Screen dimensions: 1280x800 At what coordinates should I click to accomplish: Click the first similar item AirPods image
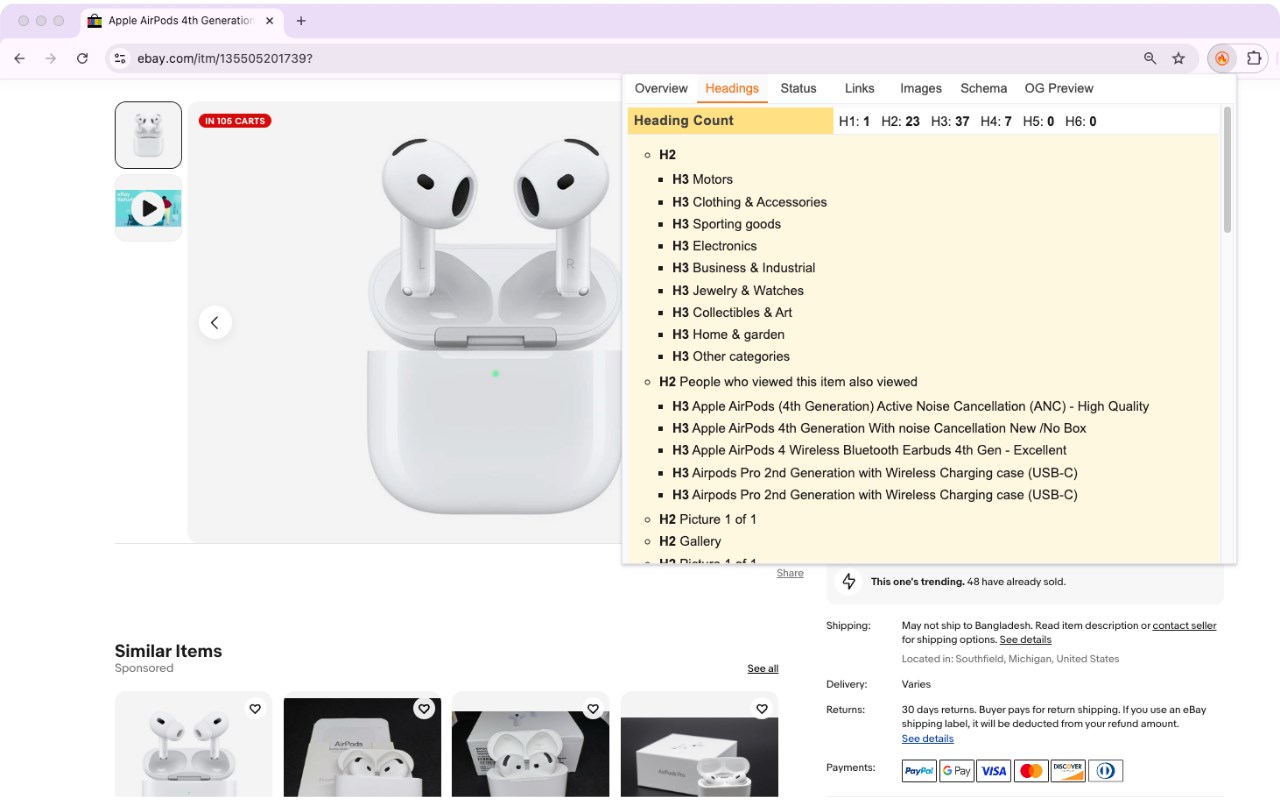[193, 745]
